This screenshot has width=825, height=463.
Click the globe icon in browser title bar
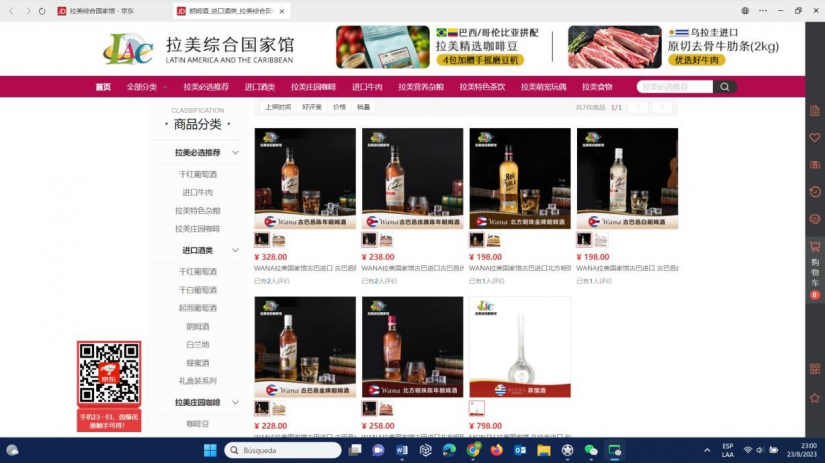click(745, 11)
